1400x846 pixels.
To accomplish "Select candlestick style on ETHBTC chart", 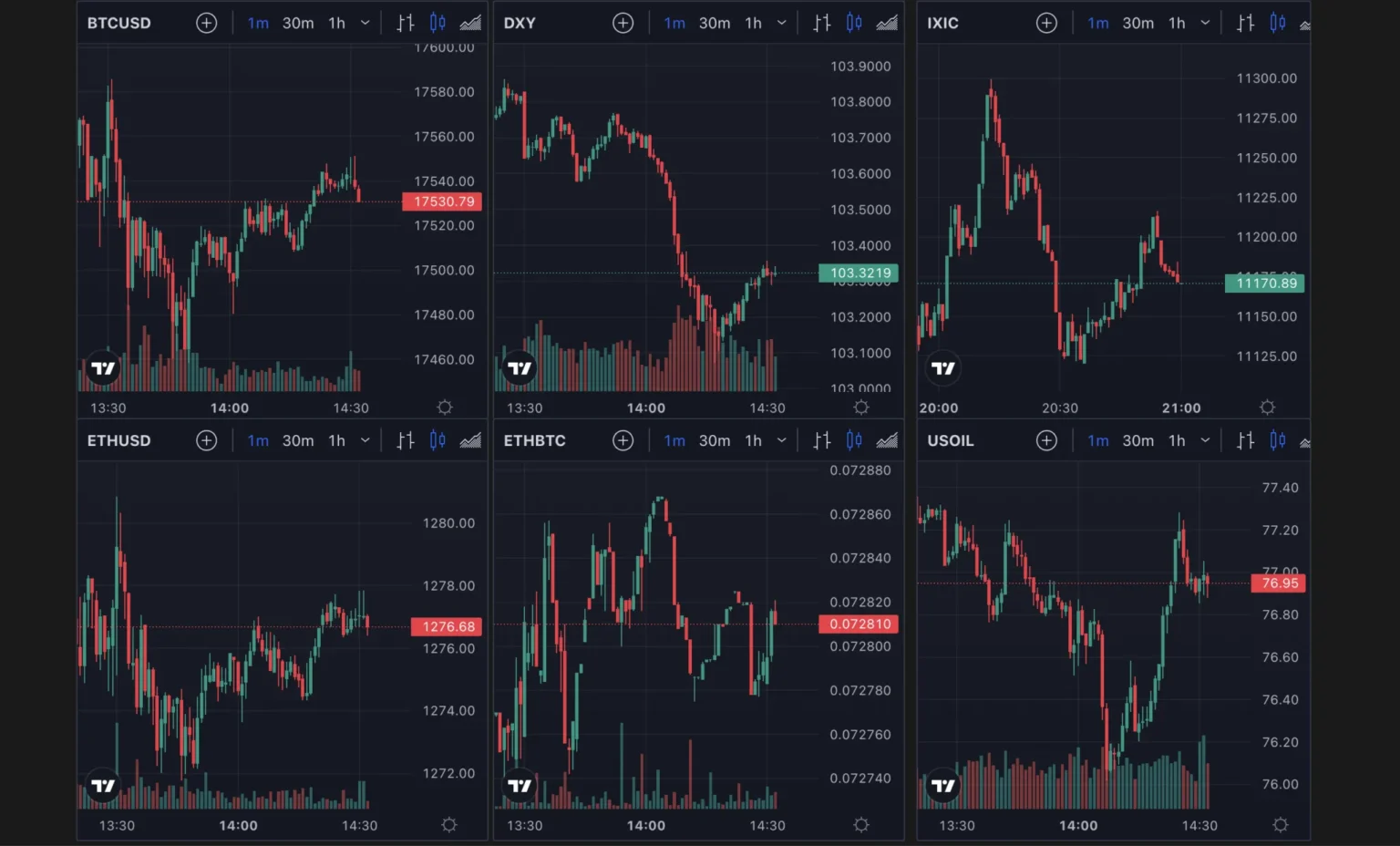I will click(854, 440).
